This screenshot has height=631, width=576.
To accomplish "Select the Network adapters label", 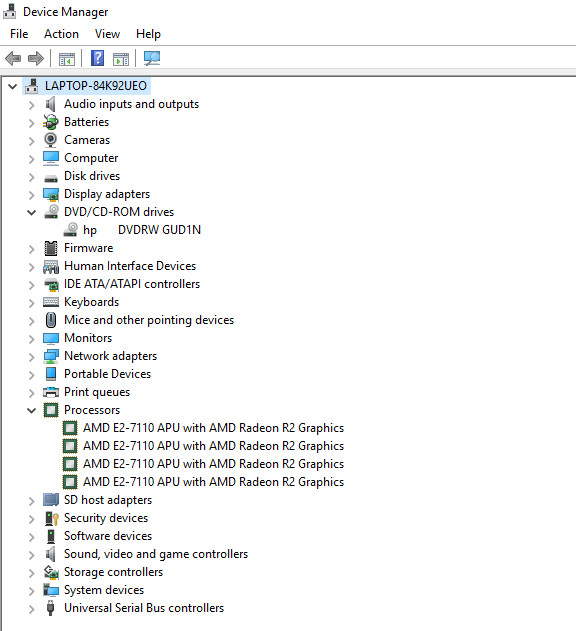I will pos(110,356).
